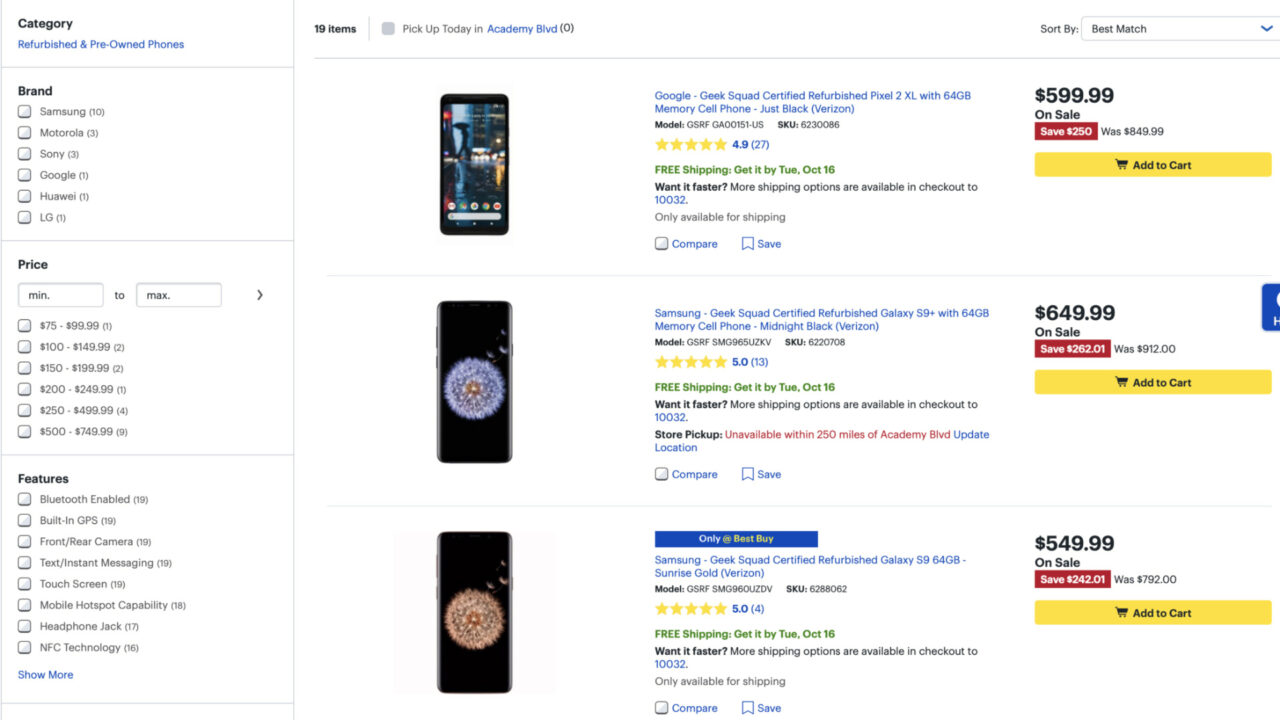
Task: Click the arrow to apply the price range
Action: pyautogui.click(x=260, y=295)
